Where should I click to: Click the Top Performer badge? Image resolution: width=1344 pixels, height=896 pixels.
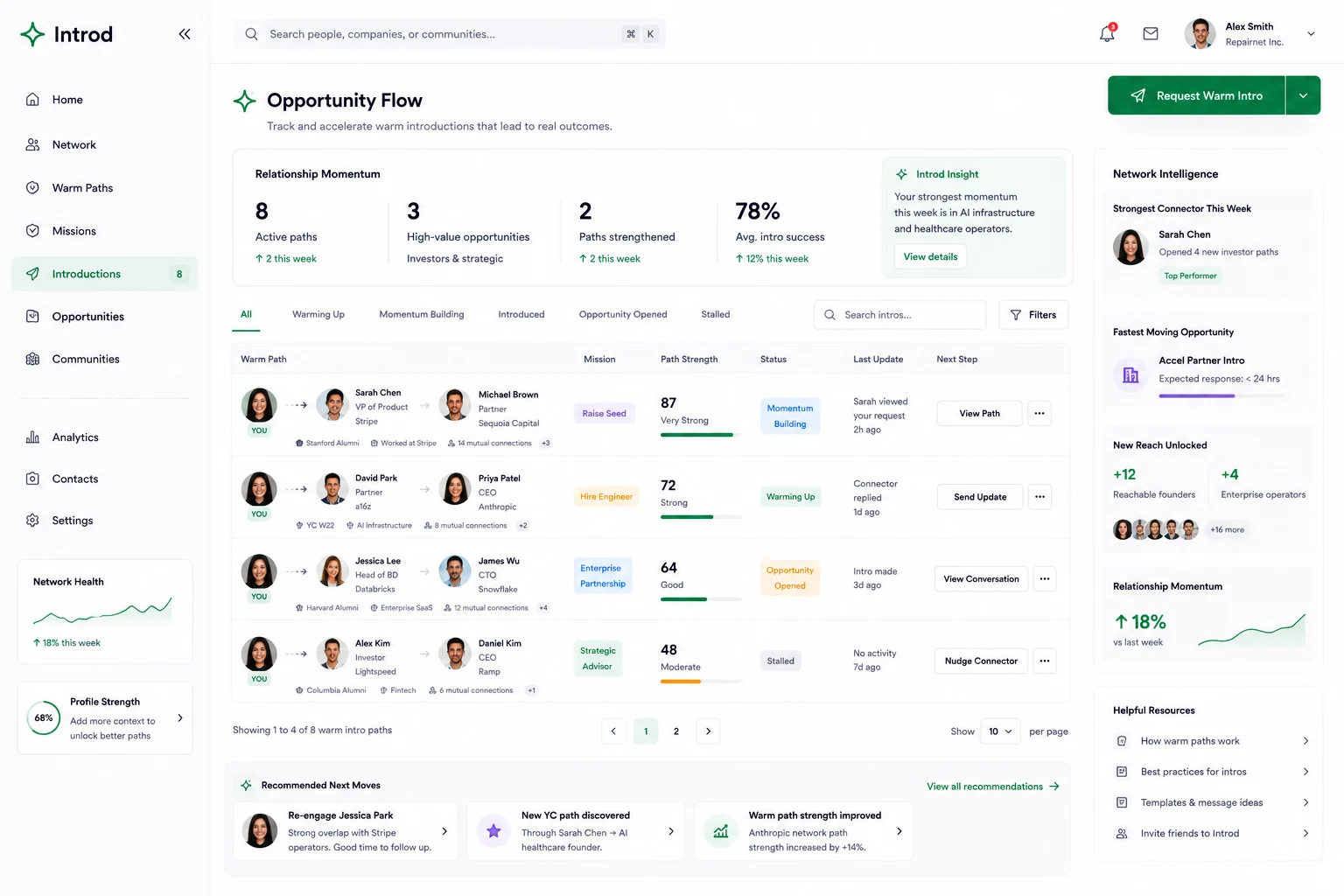(x=1190, y=276)
